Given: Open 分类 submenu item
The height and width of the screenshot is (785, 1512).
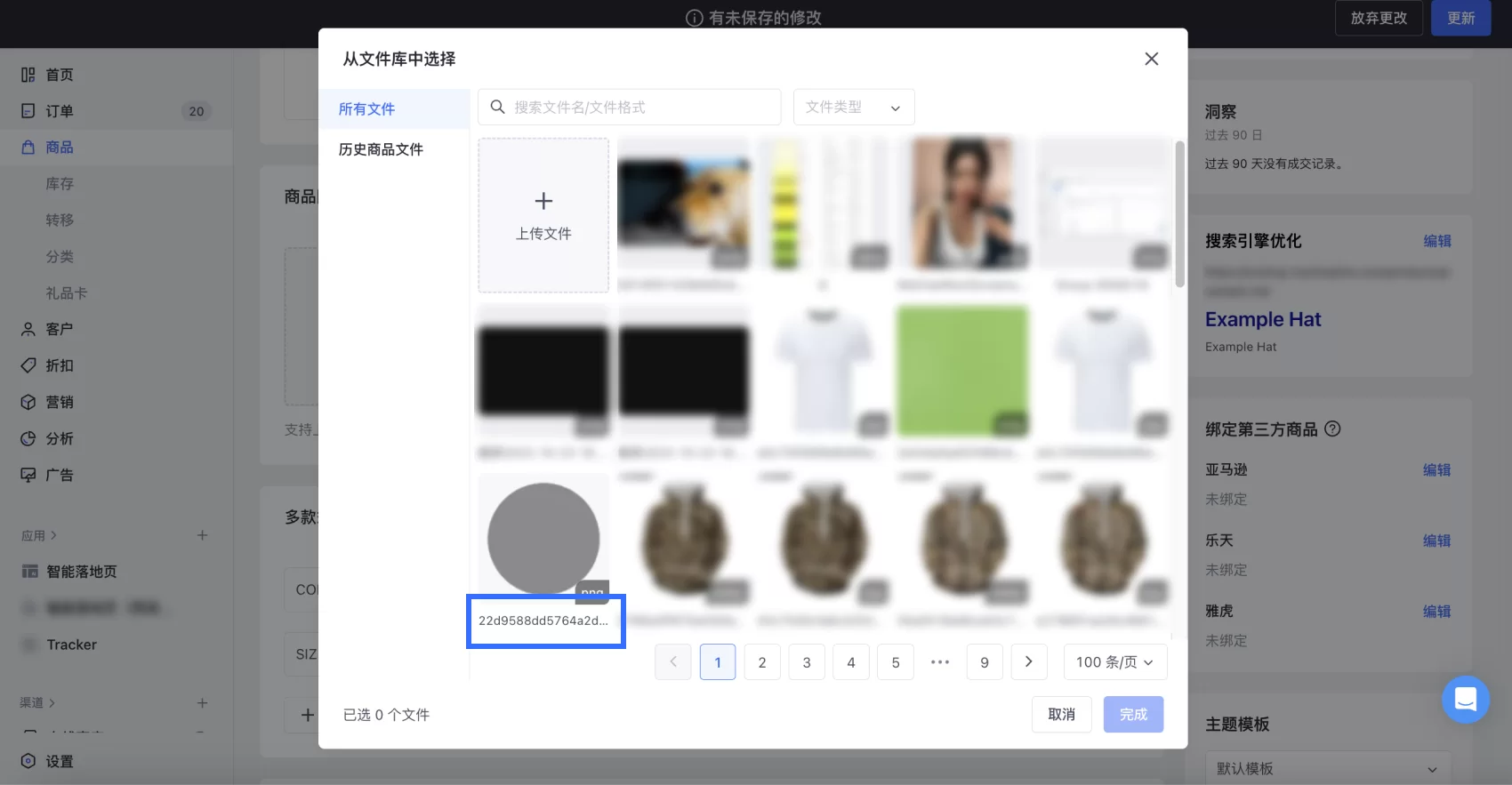Looking at the screenshot, I should [x=60, y=256].
